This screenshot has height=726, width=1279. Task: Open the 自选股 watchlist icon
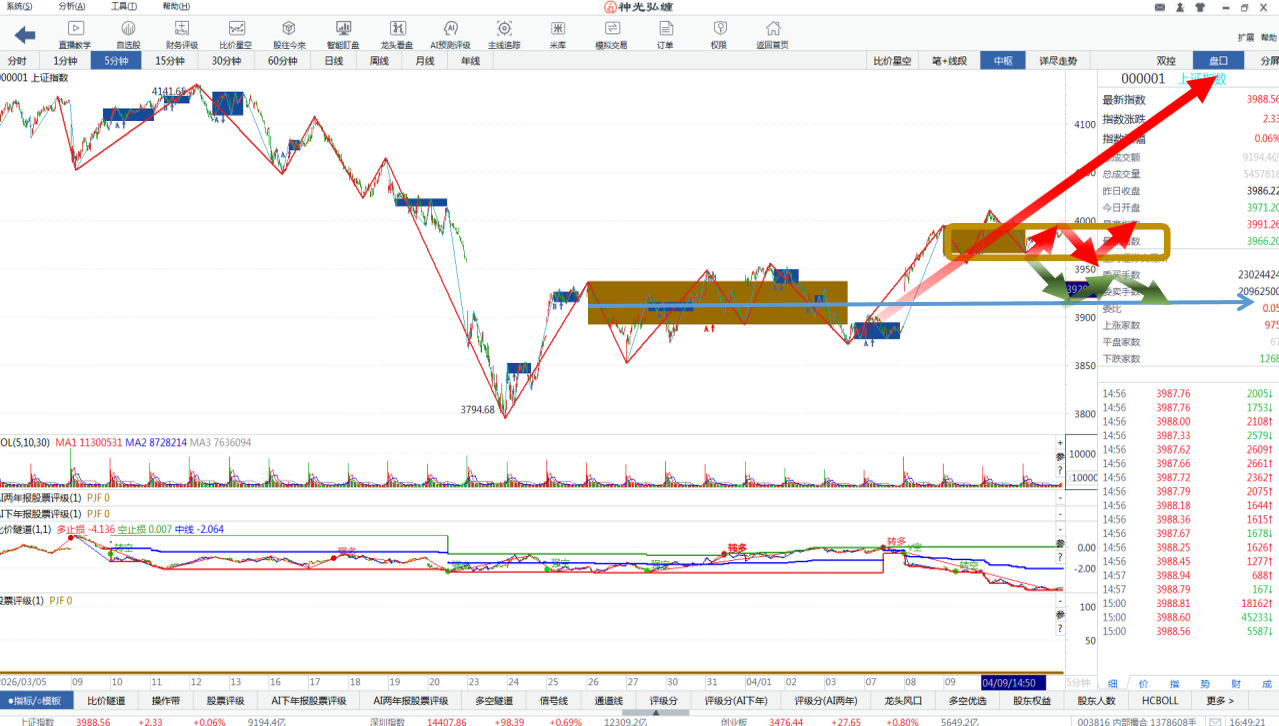pyautogui.click(x=128, y=34)
